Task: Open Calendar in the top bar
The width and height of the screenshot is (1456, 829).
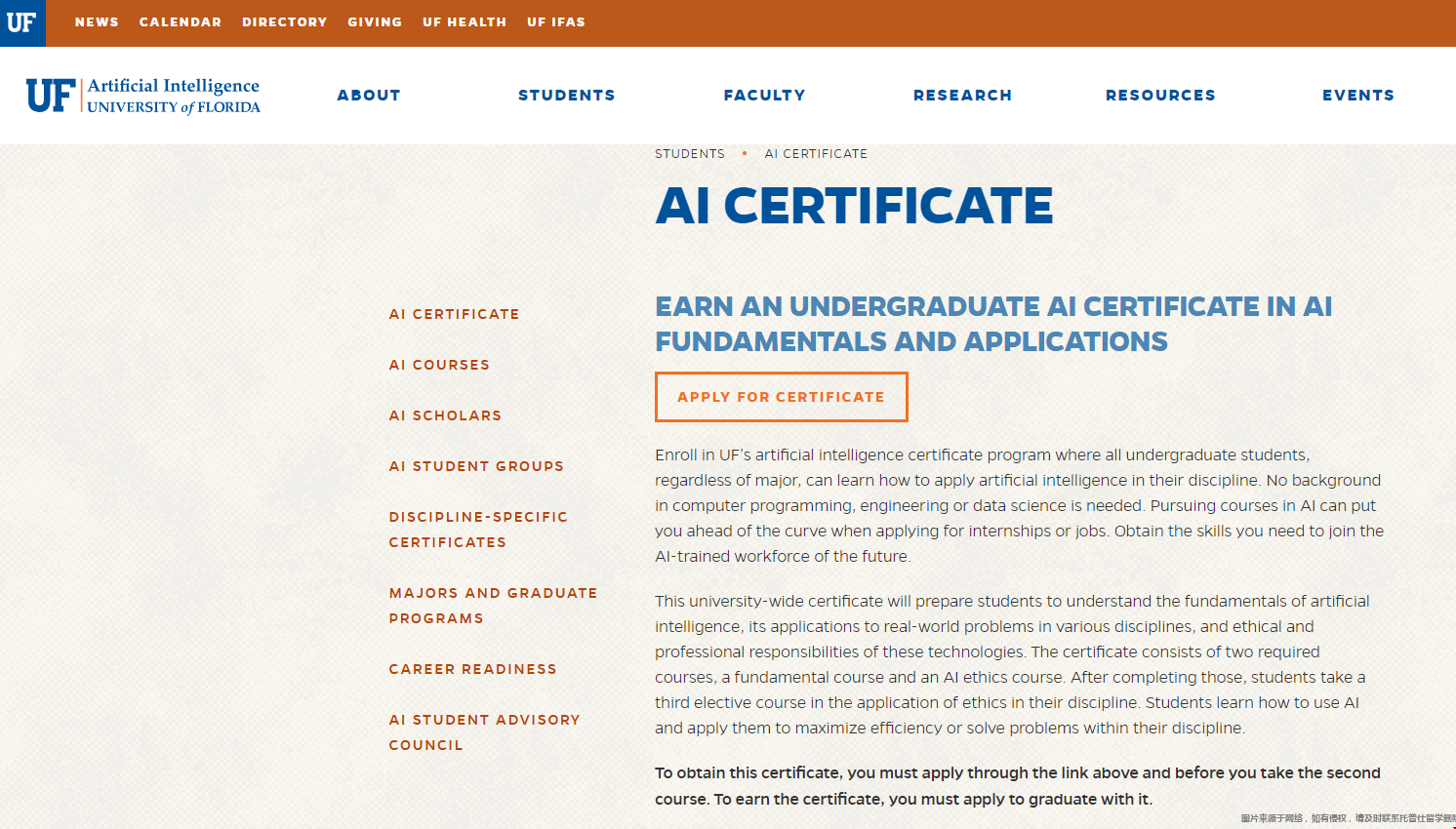Action: click(181, 21)
